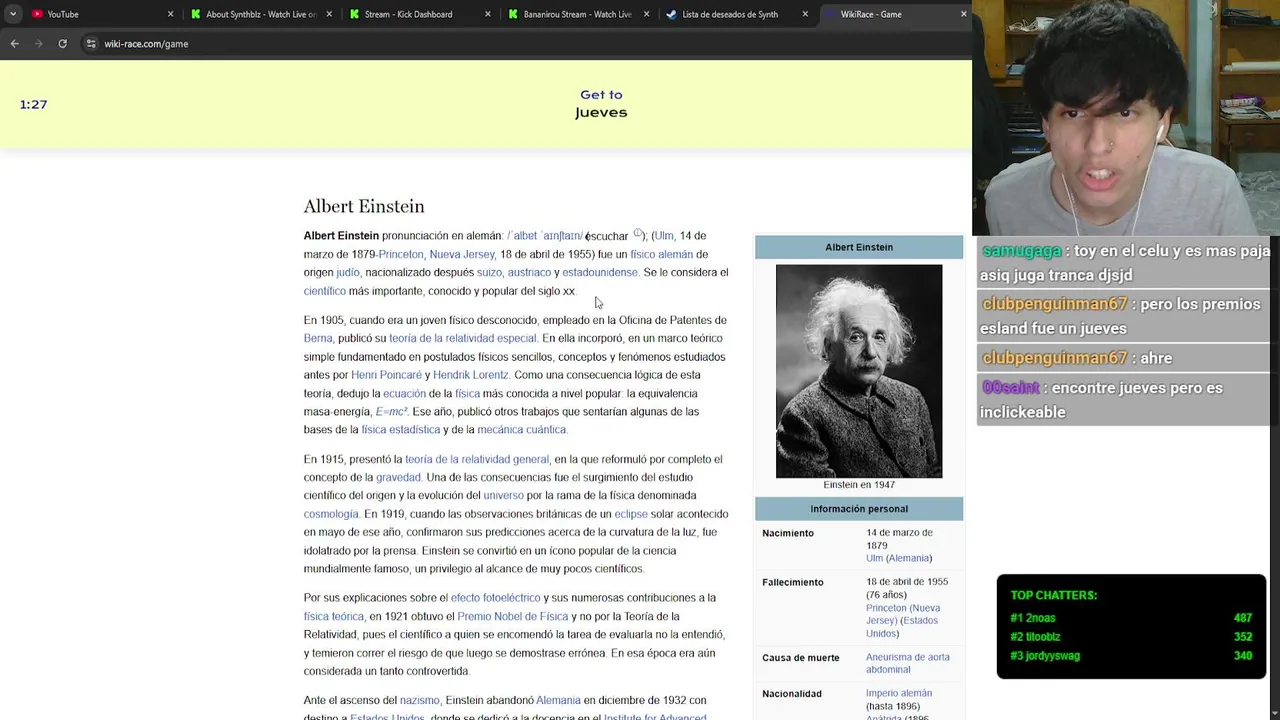Screen dimensions: 1280x720
Task: Click 'samugaga' username in chat overlay
Action: [1022, 252]
